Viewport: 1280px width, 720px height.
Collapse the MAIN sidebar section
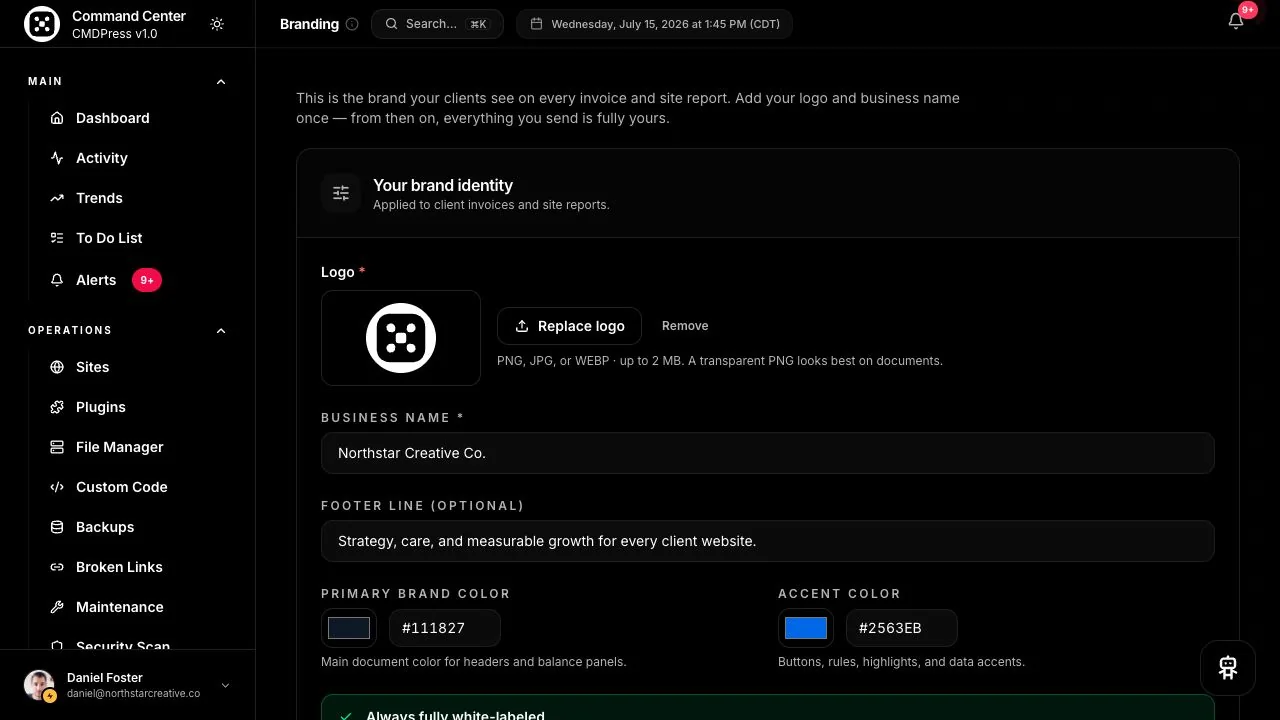[221, 82]
